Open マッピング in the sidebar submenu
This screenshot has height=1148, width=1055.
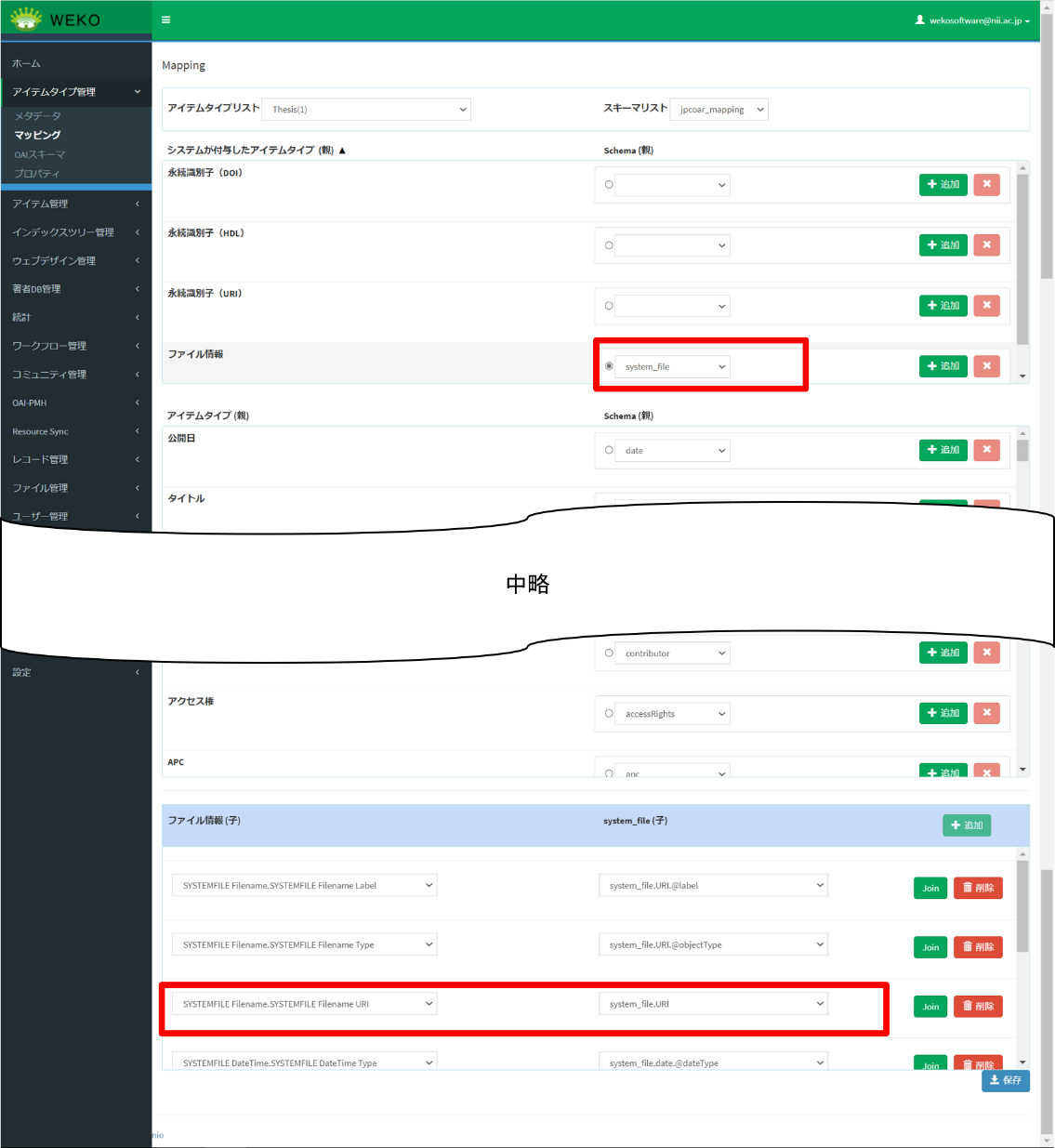coord(37,135)
